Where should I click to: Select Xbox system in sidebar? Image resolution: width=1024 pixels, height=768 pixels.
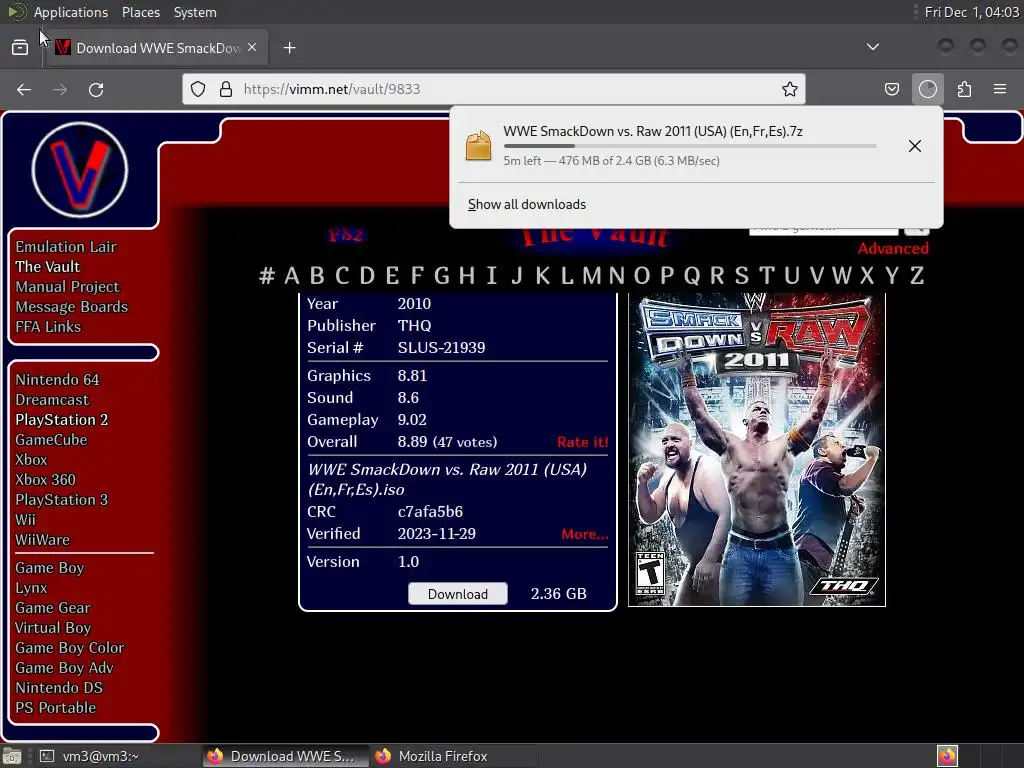point(31,460)
